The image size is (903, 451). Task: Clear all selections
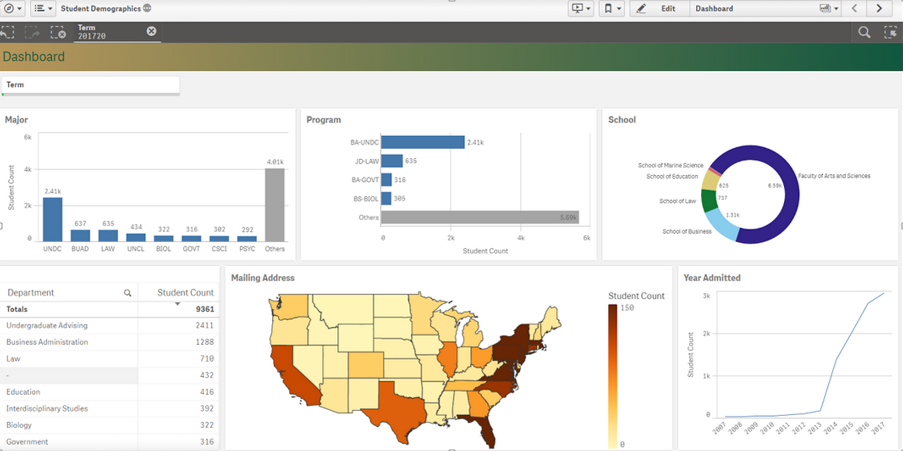[x=58, y=32]
